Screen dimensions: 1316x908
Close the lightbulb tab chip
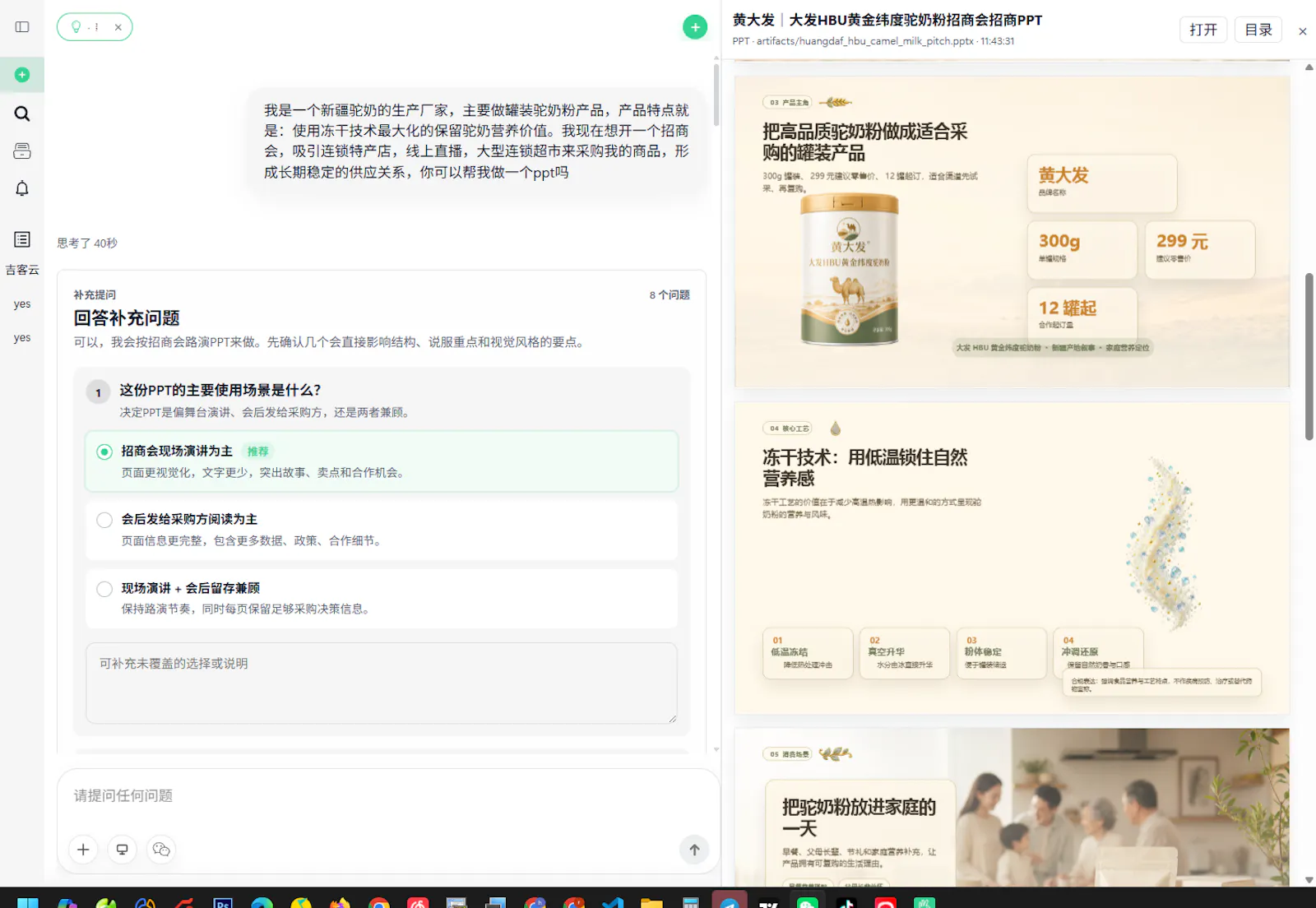[x=118, y=27]
